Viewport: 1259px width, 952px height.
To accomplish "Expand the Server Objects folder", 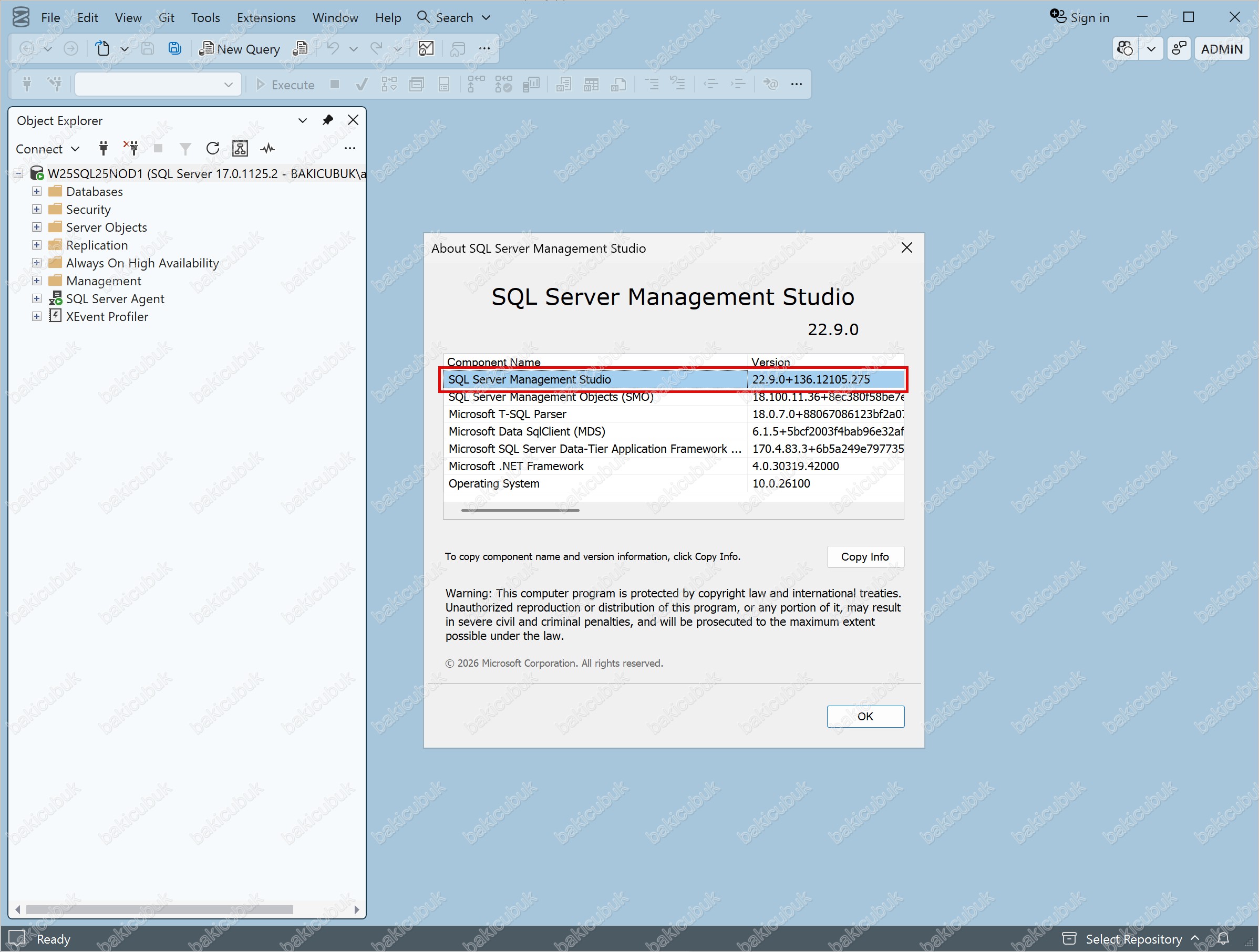I will (x=36, y=227).
